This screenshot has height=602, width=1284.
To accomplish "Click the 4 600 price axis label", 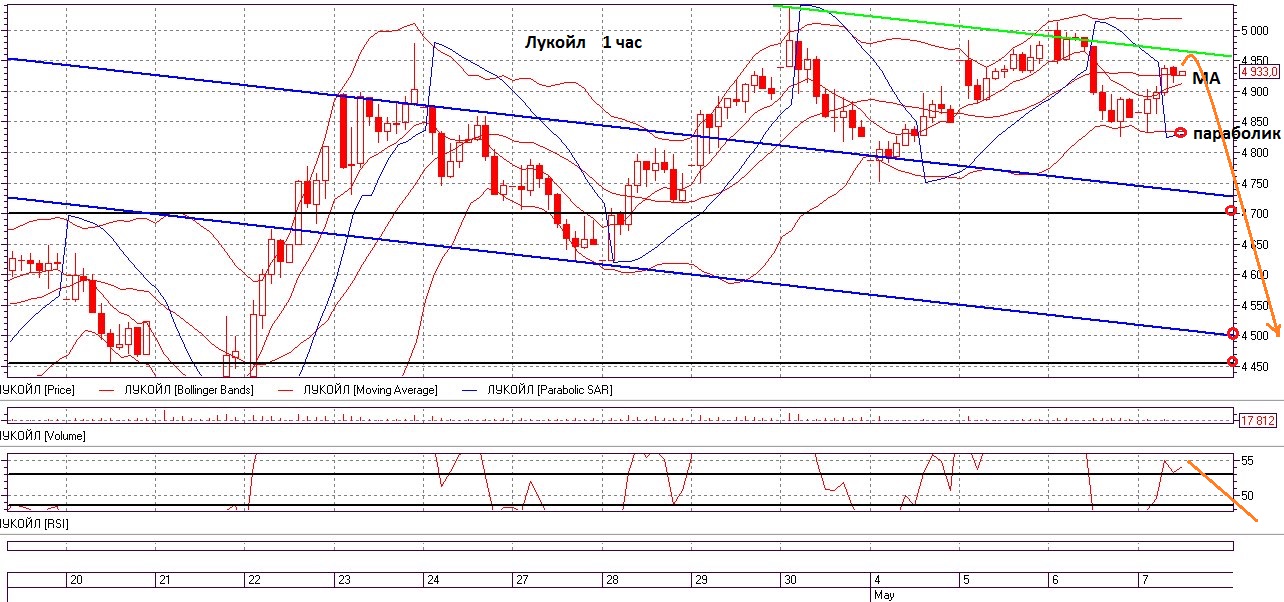I will point(1255,275).
